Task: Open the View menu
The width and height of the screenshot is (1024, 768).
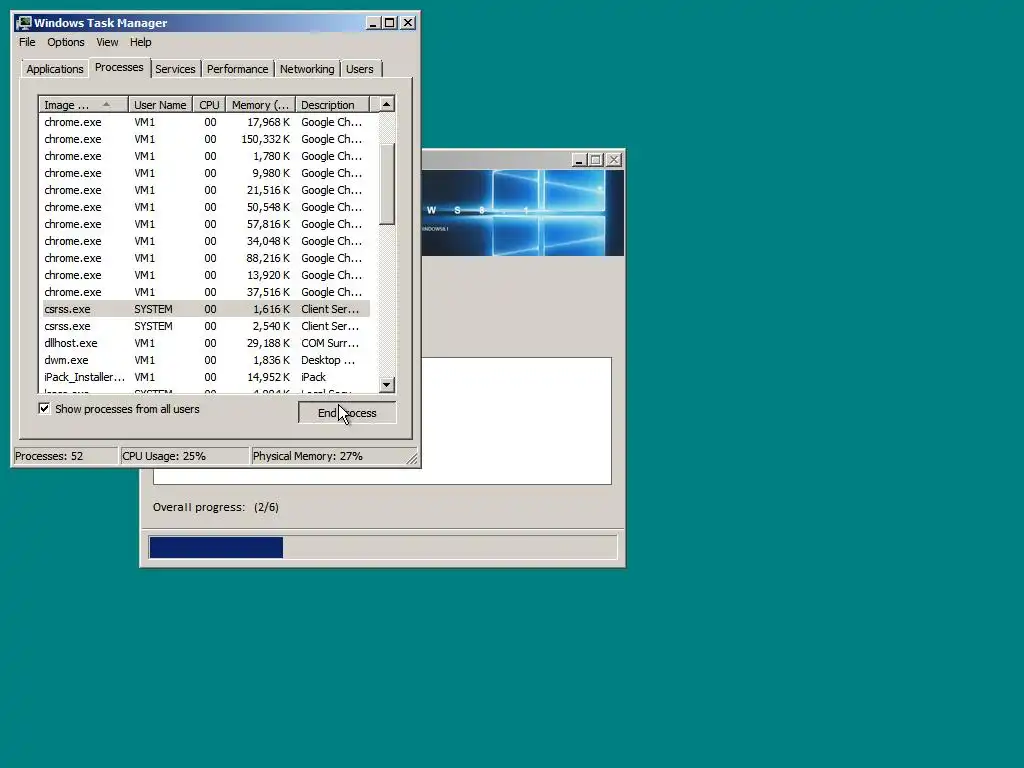Action: pos(107,42)
